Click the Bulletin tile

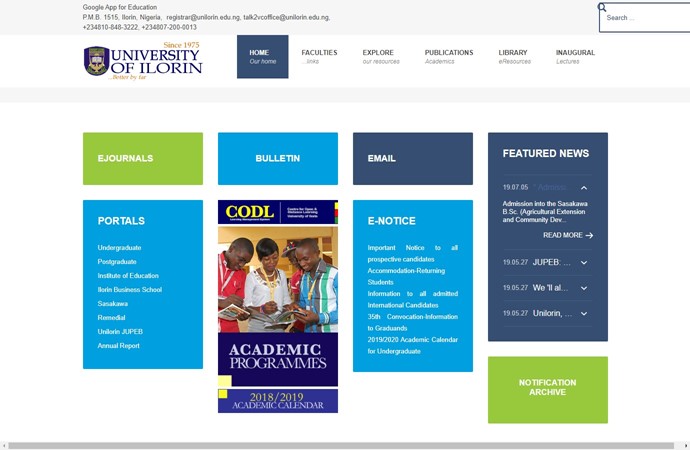click(278, 158)
